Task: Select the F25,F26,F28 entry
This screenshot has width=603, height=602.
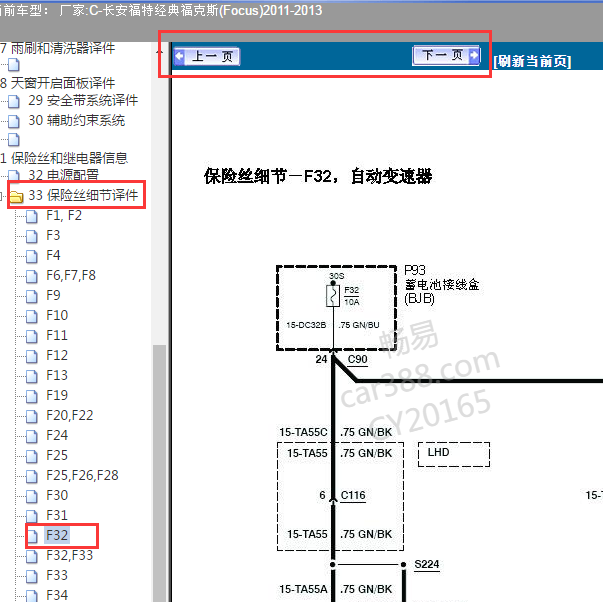Action: pyautogui.click(x=82, y=475)
